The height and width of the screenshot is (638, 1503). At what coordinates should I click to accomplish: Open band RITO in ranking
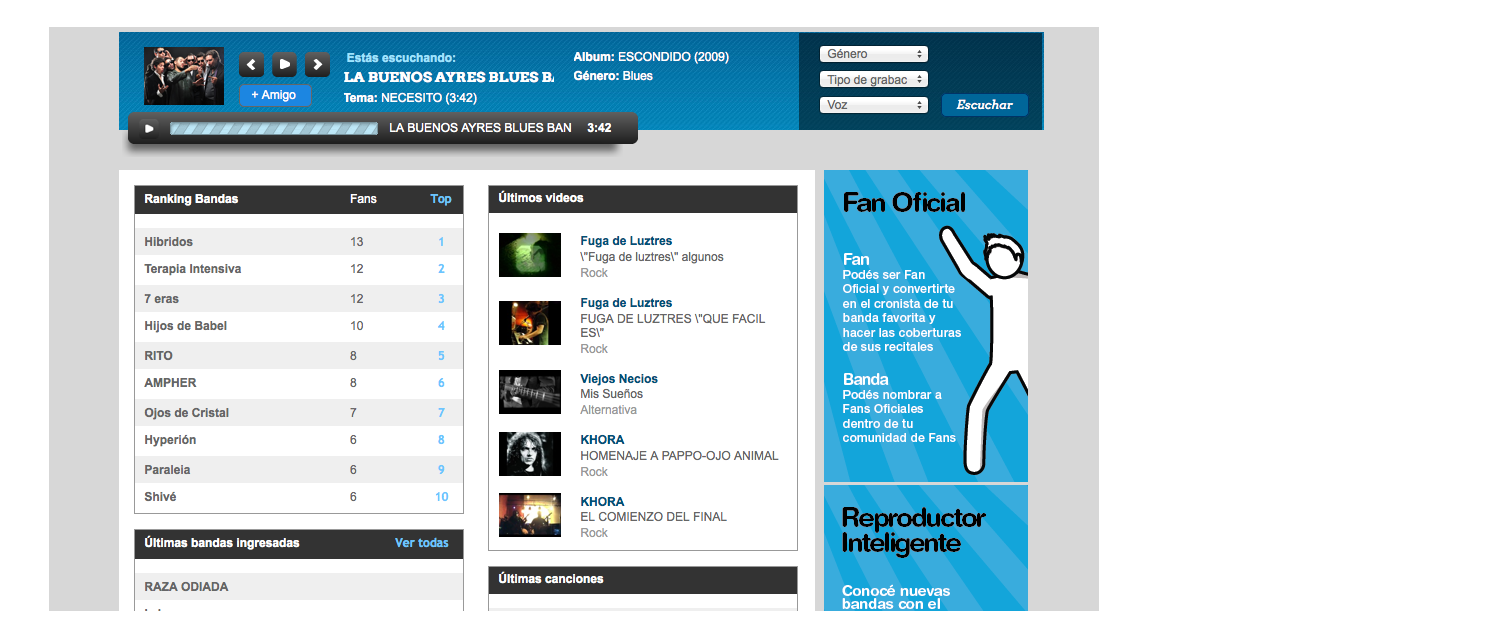point(158,356)
